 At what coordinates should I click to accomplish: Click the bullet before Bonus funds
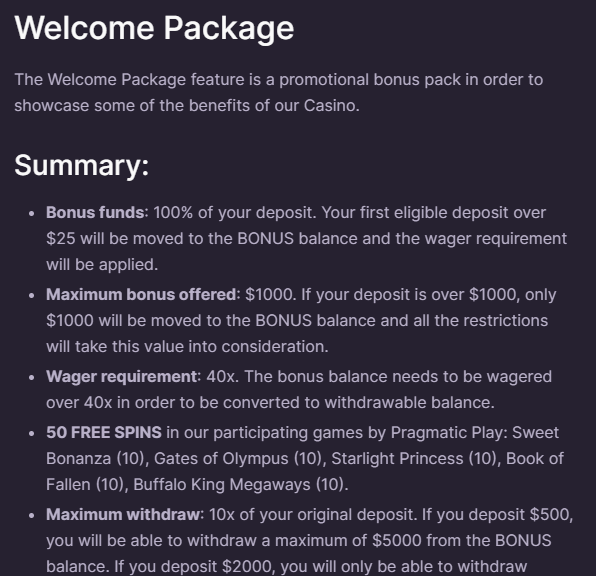32,214
